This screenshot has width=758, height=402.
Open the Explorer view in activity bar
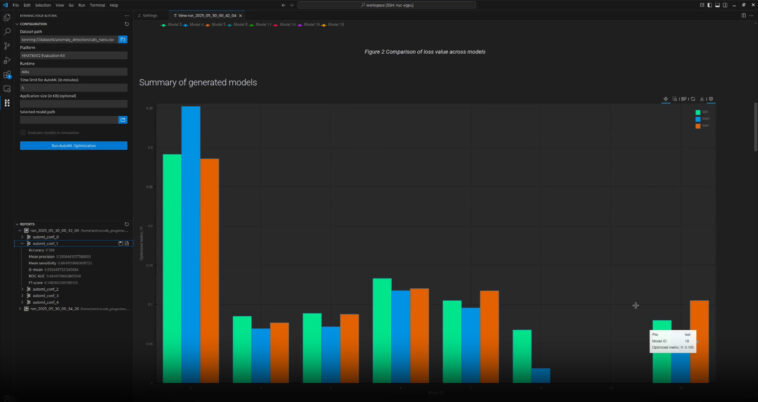[7, 17]
